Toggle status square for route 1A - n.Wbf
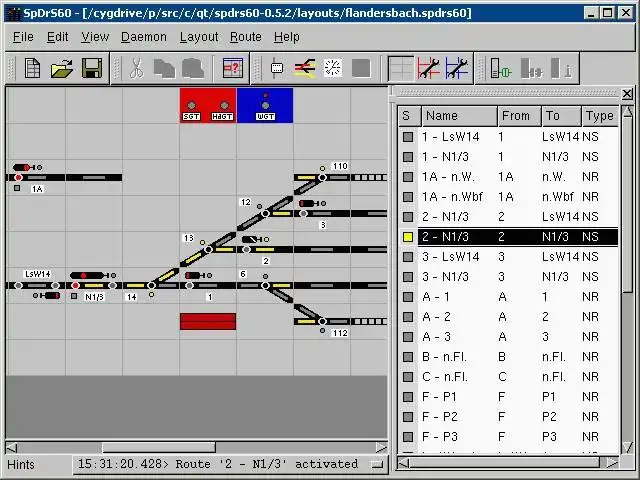Viewport: 640px width, 480px height. click(x=408, y=197)
